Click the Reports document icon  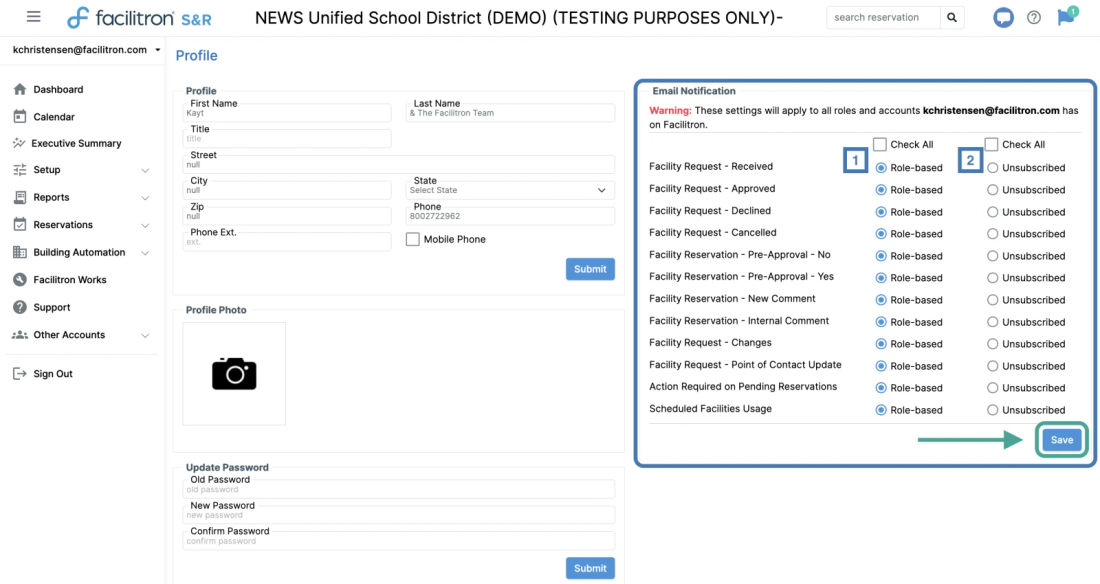(x=20, y=197)
